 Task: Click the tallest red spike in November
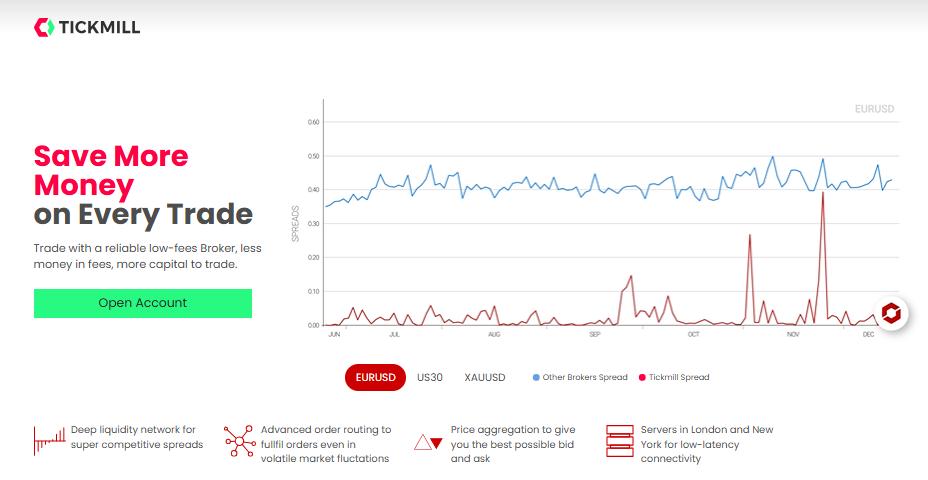[823, 193]
